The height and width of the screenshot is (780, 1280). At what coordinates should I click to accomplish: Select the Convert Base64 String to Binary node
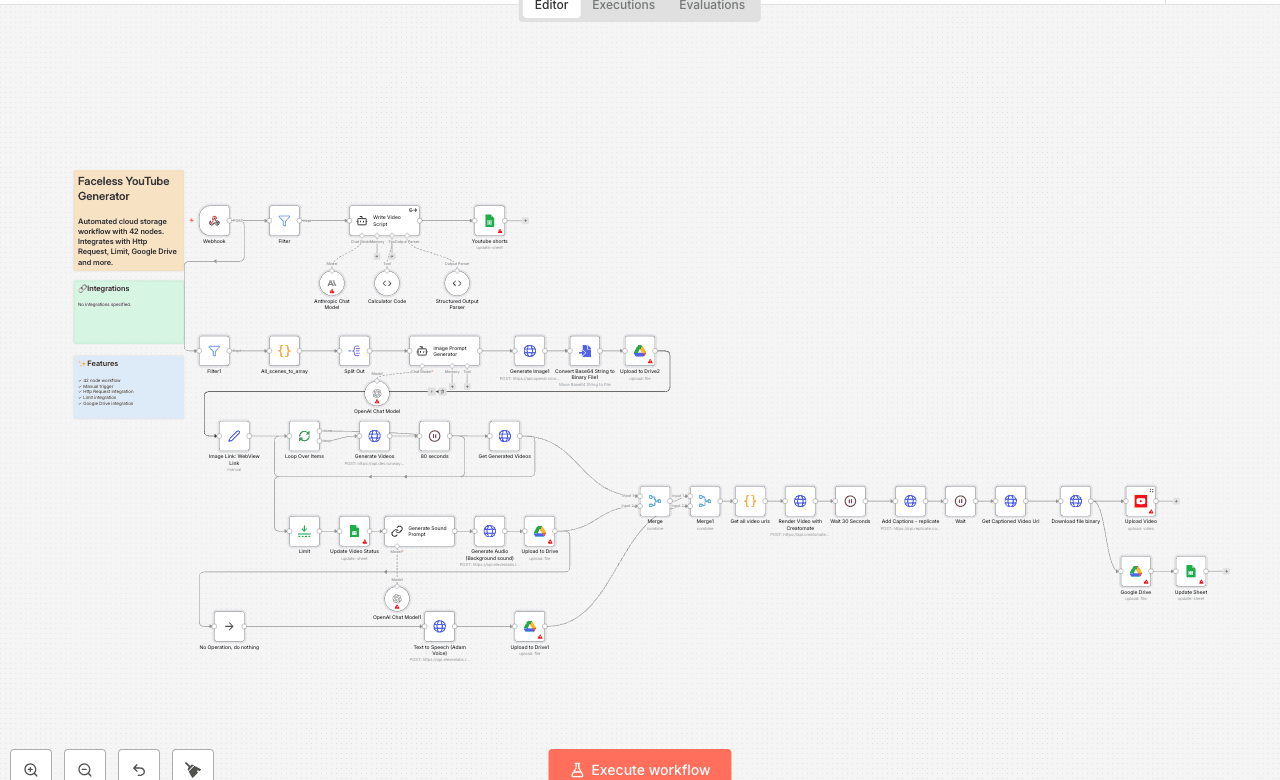(585, 351)
